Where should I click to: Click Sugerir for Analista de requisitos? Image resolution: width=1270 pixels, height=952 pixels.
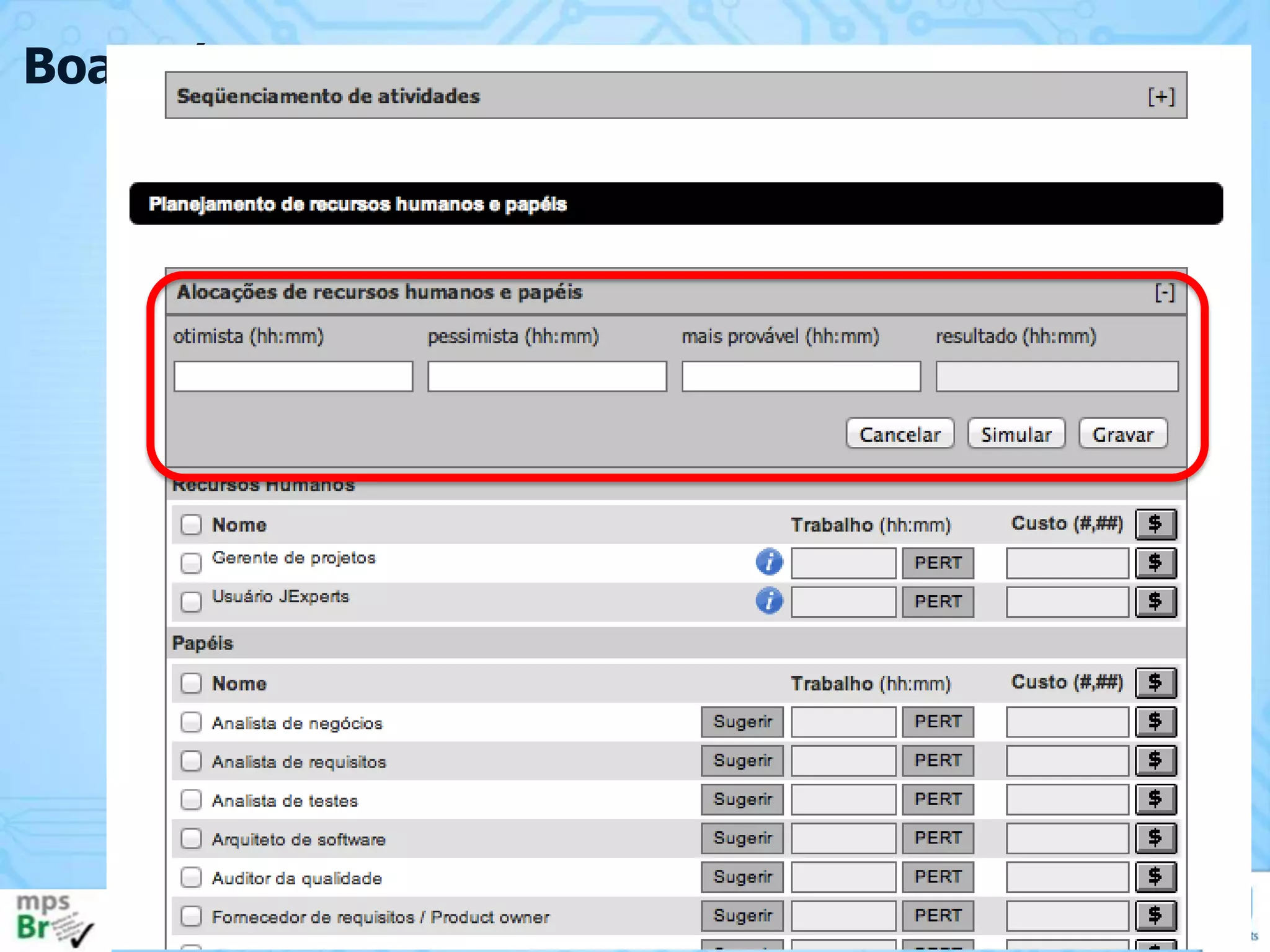[x=742, y=760]
